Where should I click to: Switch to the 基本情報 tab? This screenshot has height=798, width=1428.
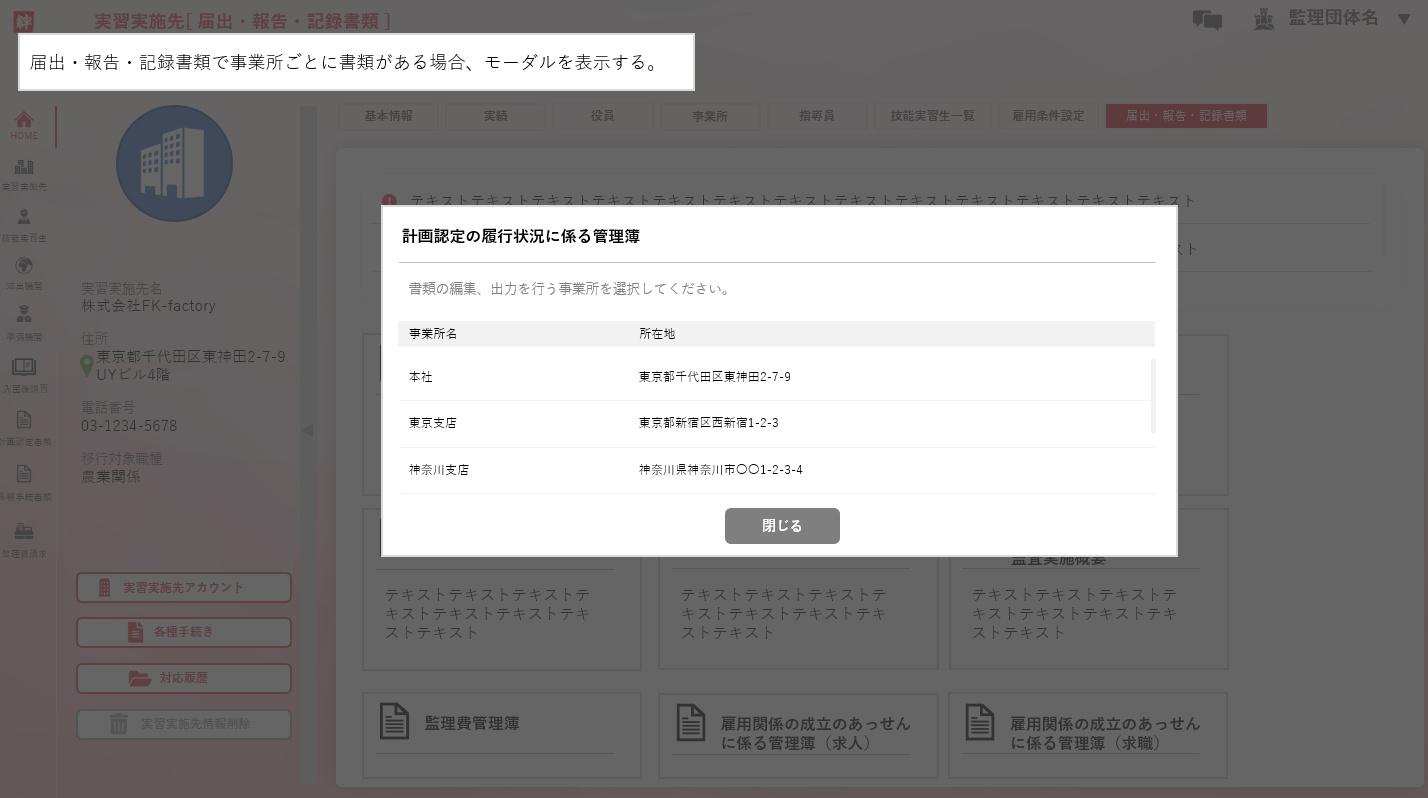coord(387,116)
